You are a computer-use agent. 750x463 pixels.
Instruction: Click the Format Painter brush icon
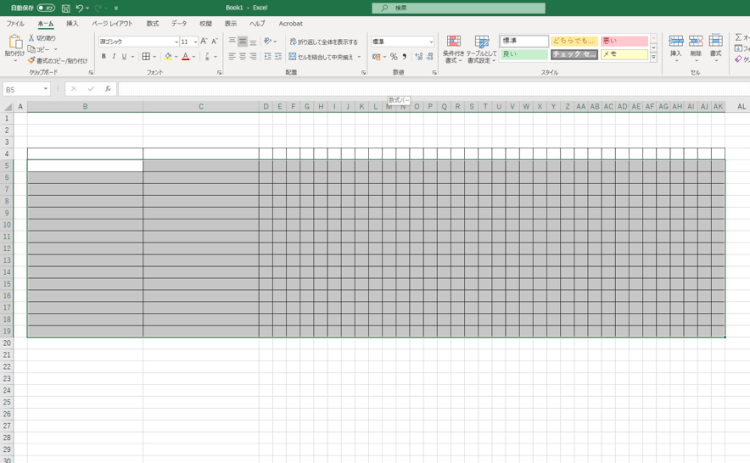[x=32, y=60]
